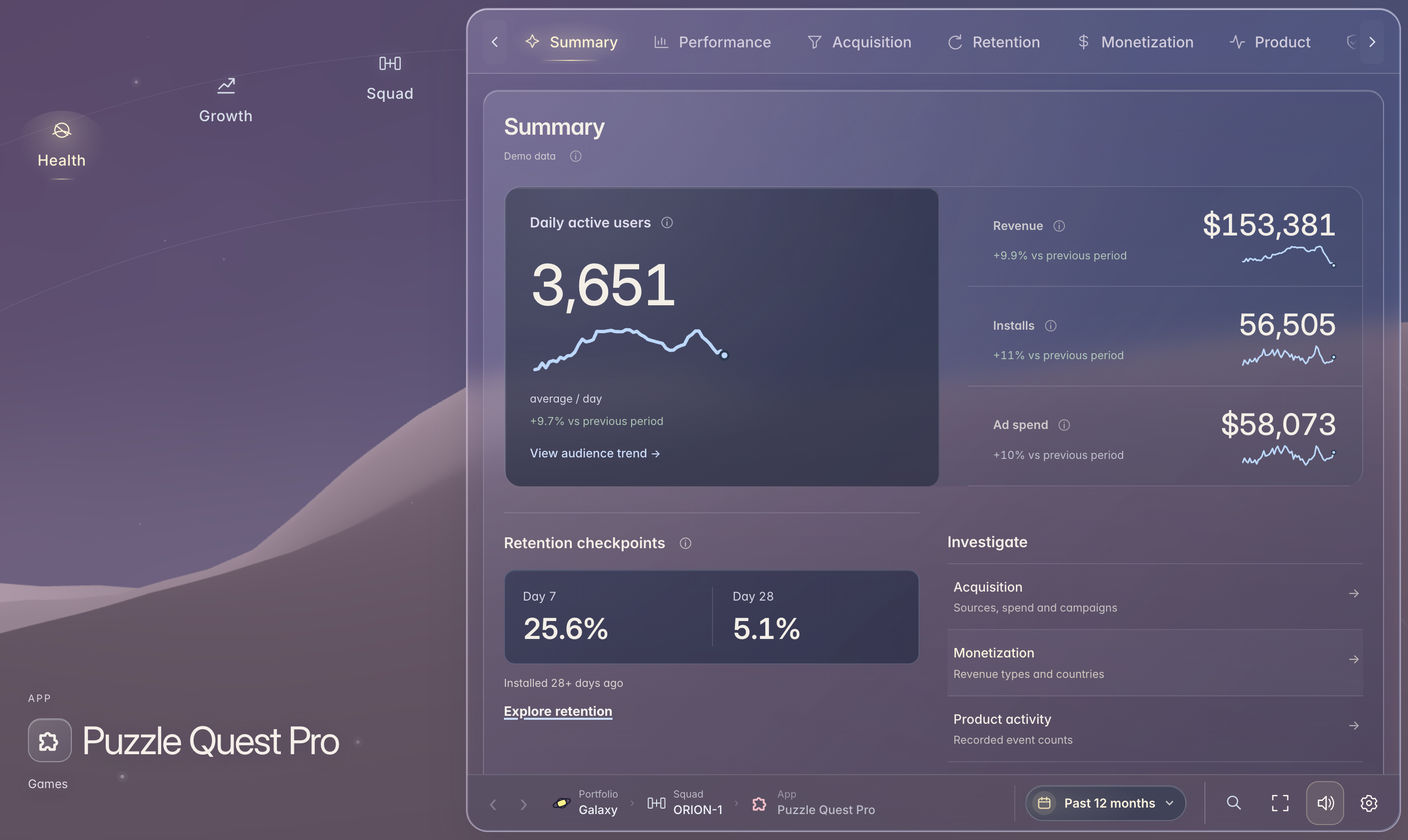Click the Explore retention link
The image size is (1408, 840).
558,711
